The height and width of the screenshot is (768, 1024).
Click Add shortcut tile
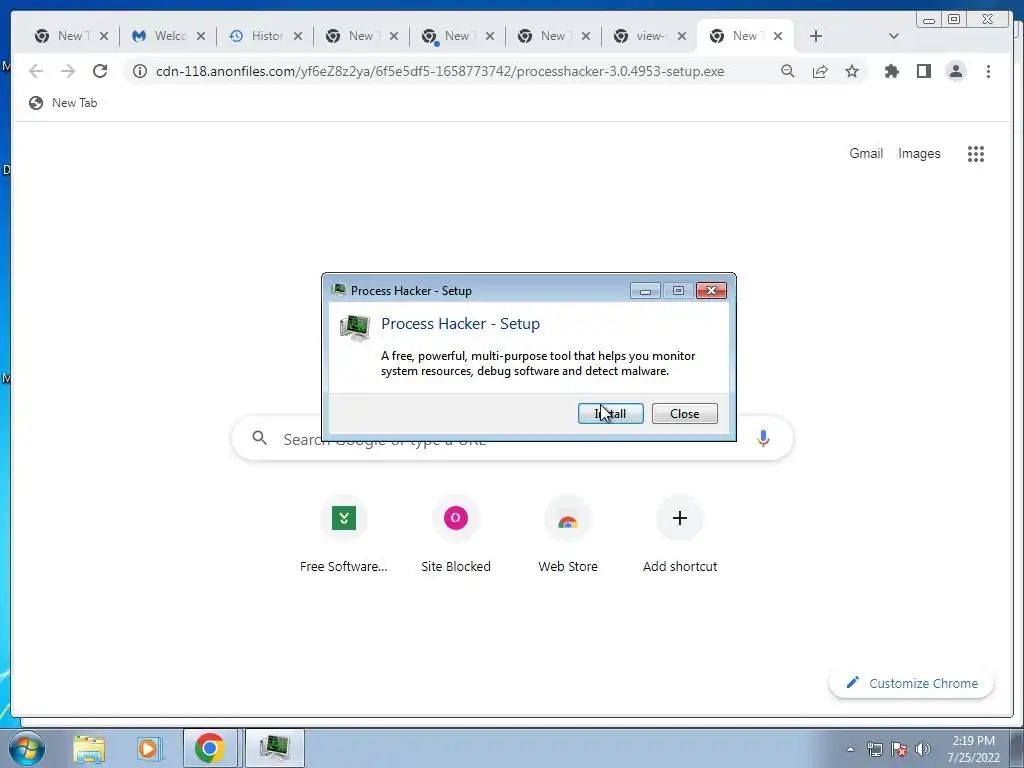[680, 534]
